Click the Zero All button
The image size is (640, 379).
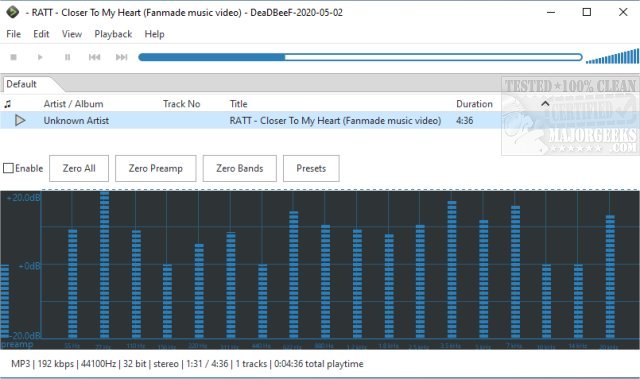[79, 168]
